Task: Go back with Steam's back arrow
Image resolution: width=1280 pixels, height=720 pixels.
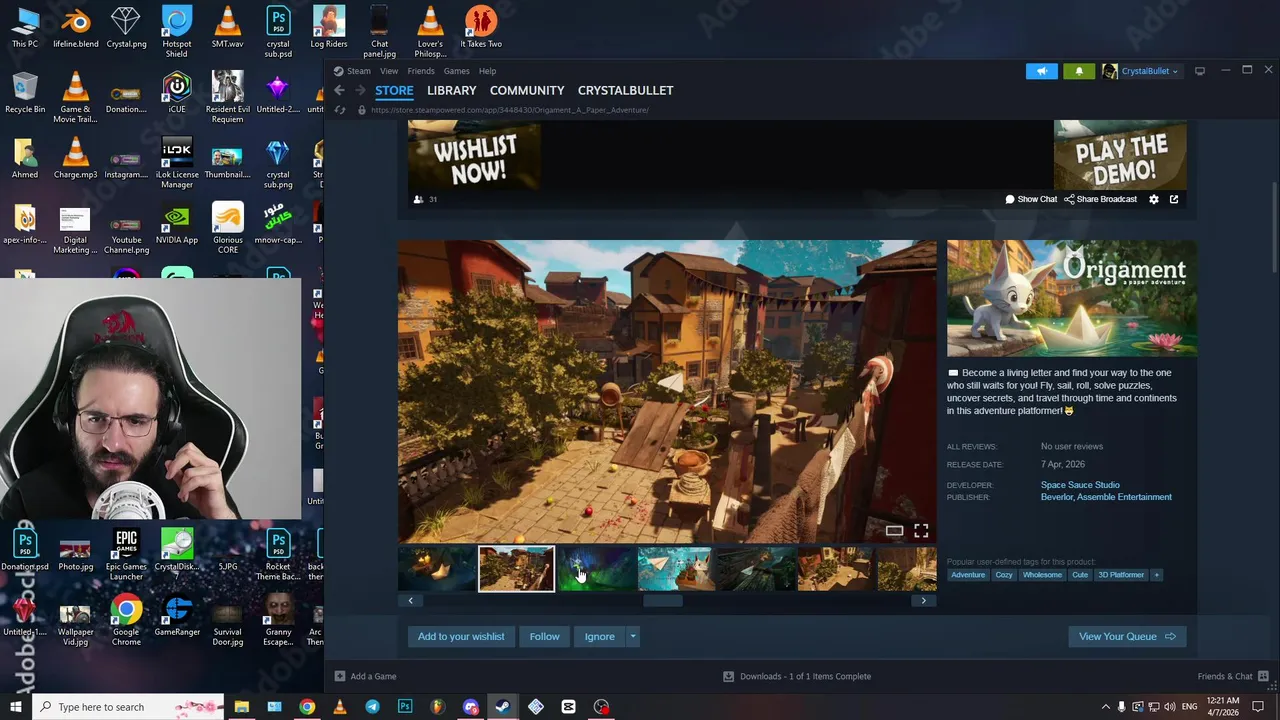Action: click(339, 90)
